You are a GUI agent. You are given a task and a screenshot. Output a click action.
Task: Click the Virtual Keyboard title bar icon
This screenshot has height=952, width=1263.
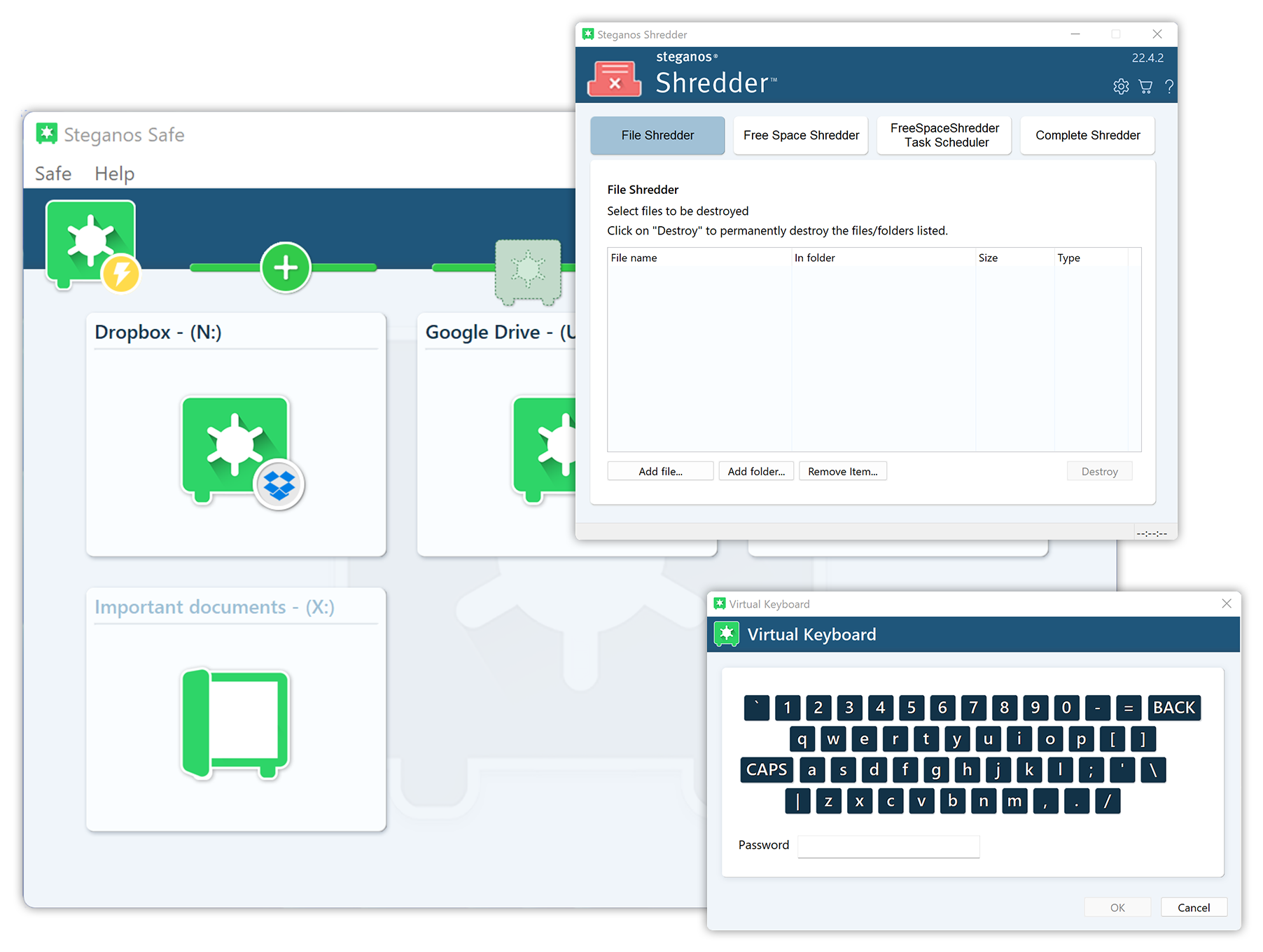720,603
